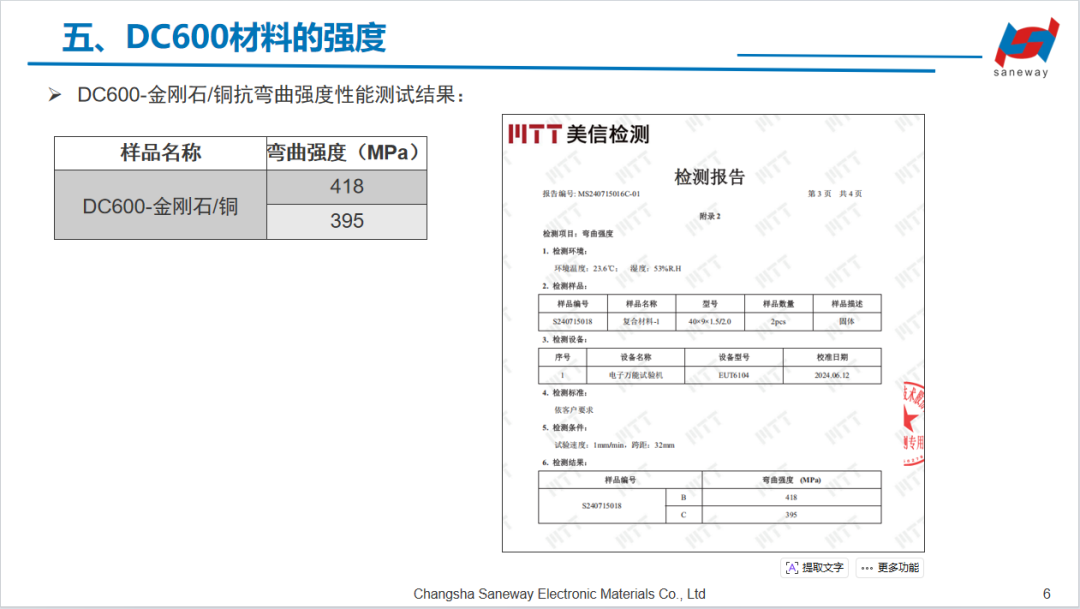Select the test condition line with 1mm/min

(x=614, y=445)
